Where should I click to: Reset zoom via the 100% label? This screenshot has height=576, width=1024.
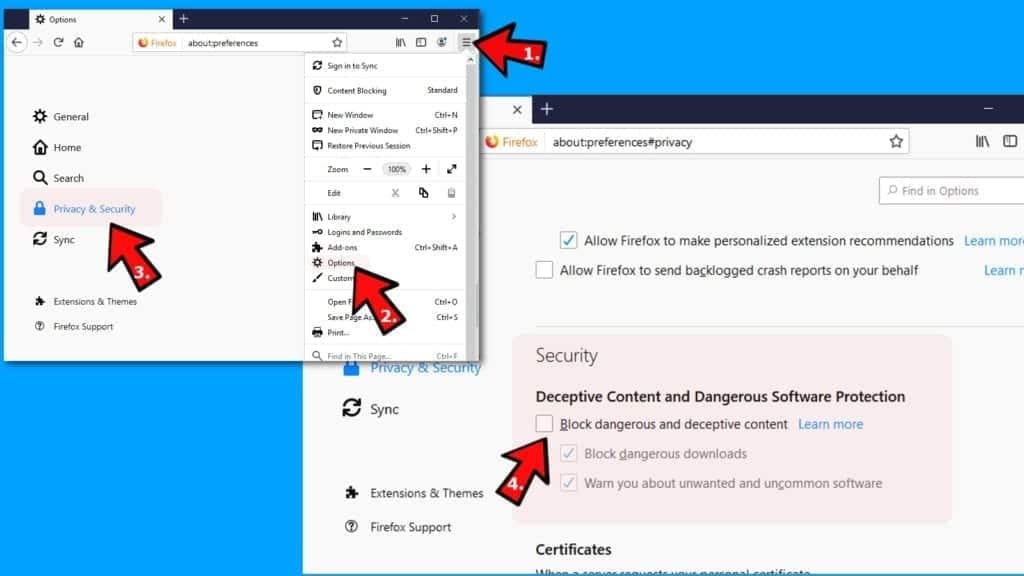(396, 169)
